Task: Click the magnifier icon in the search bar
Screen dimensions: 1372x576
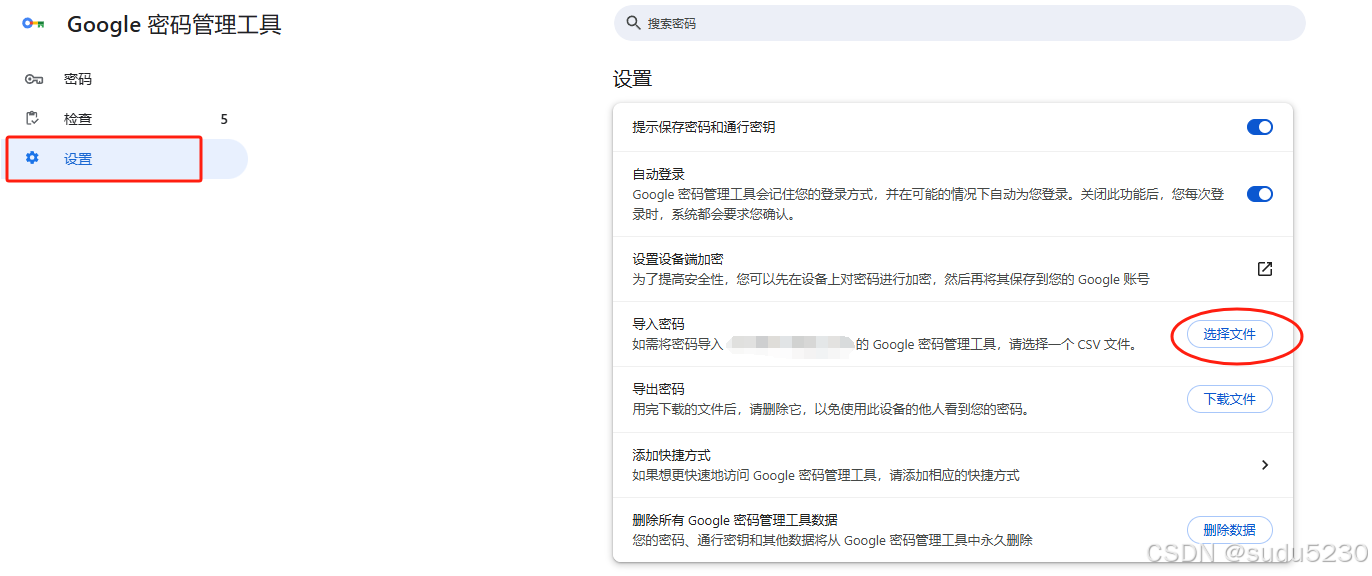Action: (x=632, y=23)
